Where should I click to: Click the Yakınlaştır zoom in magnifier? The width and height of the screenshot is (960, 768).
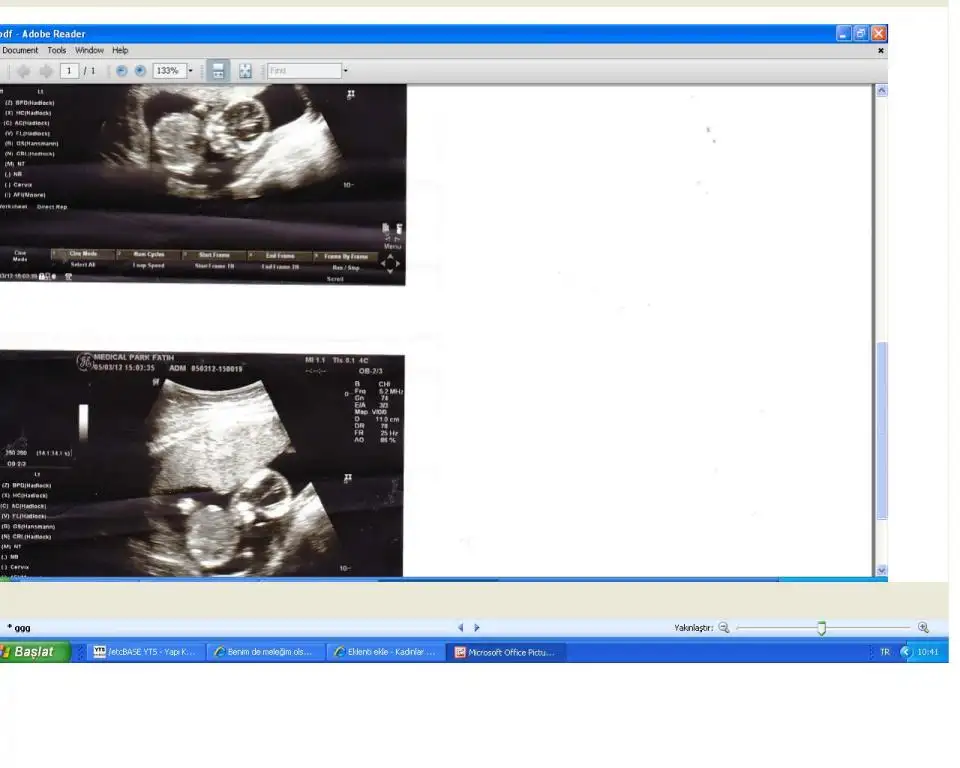(x=923, y=628)
